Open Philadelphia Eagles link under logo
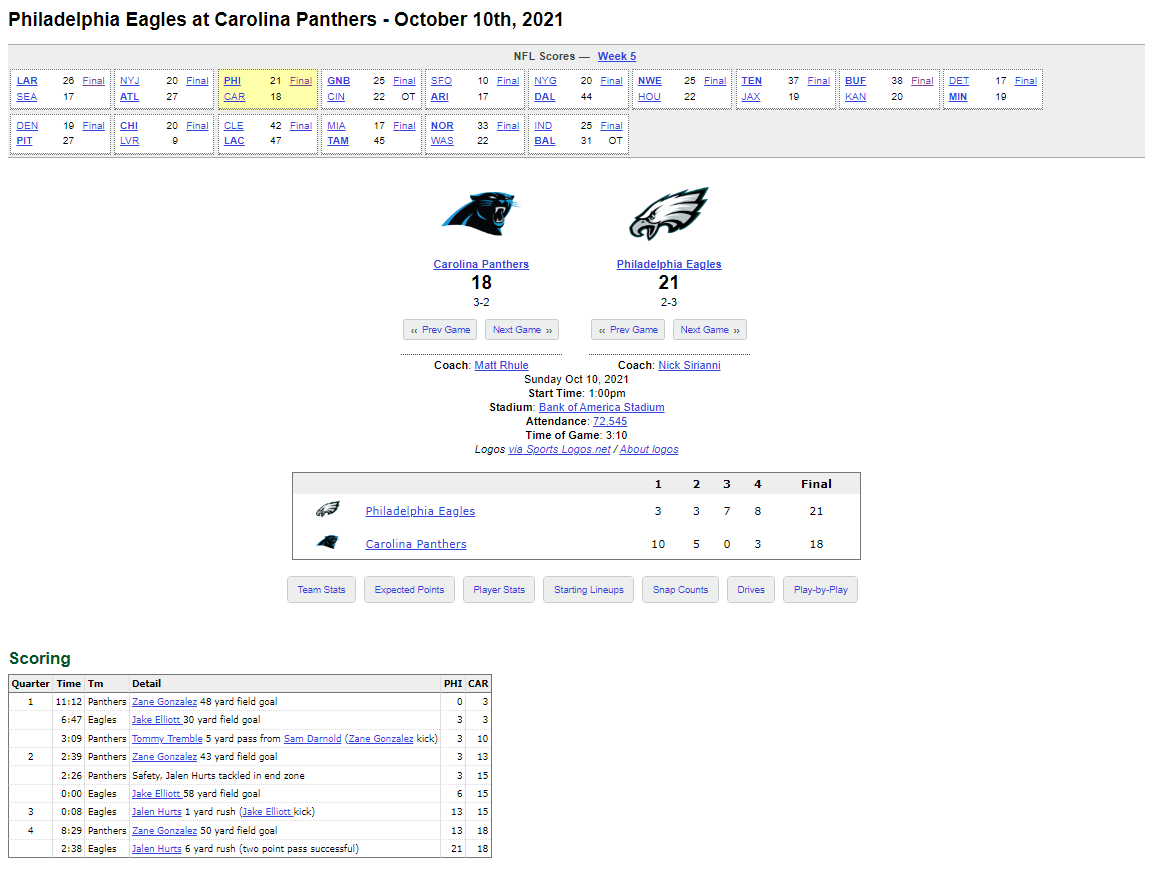Viewport: 1156px width, 869px height. coord(669,264)
